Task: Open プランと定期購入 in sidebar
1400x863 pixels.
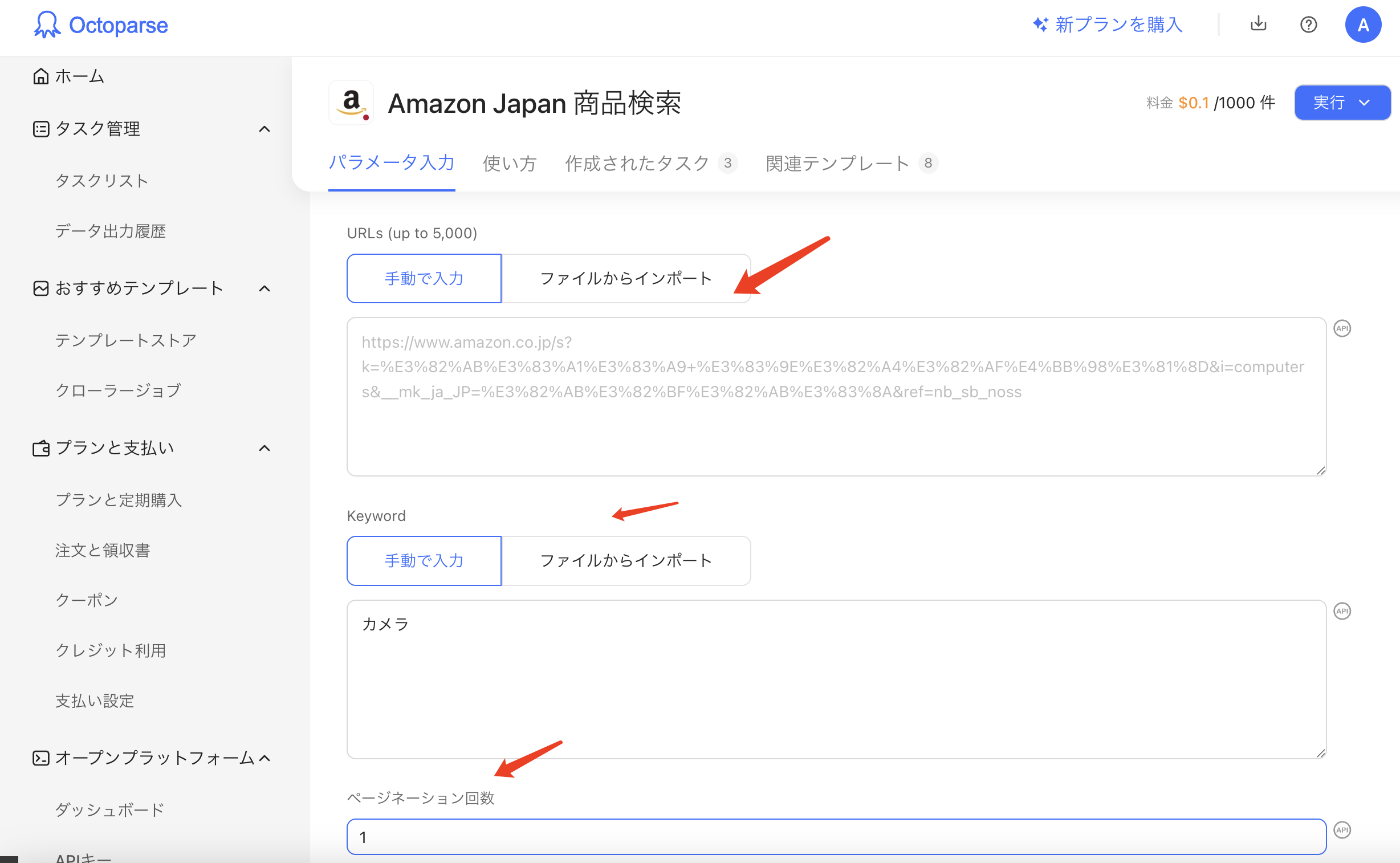Action: (x=119, y=500)
